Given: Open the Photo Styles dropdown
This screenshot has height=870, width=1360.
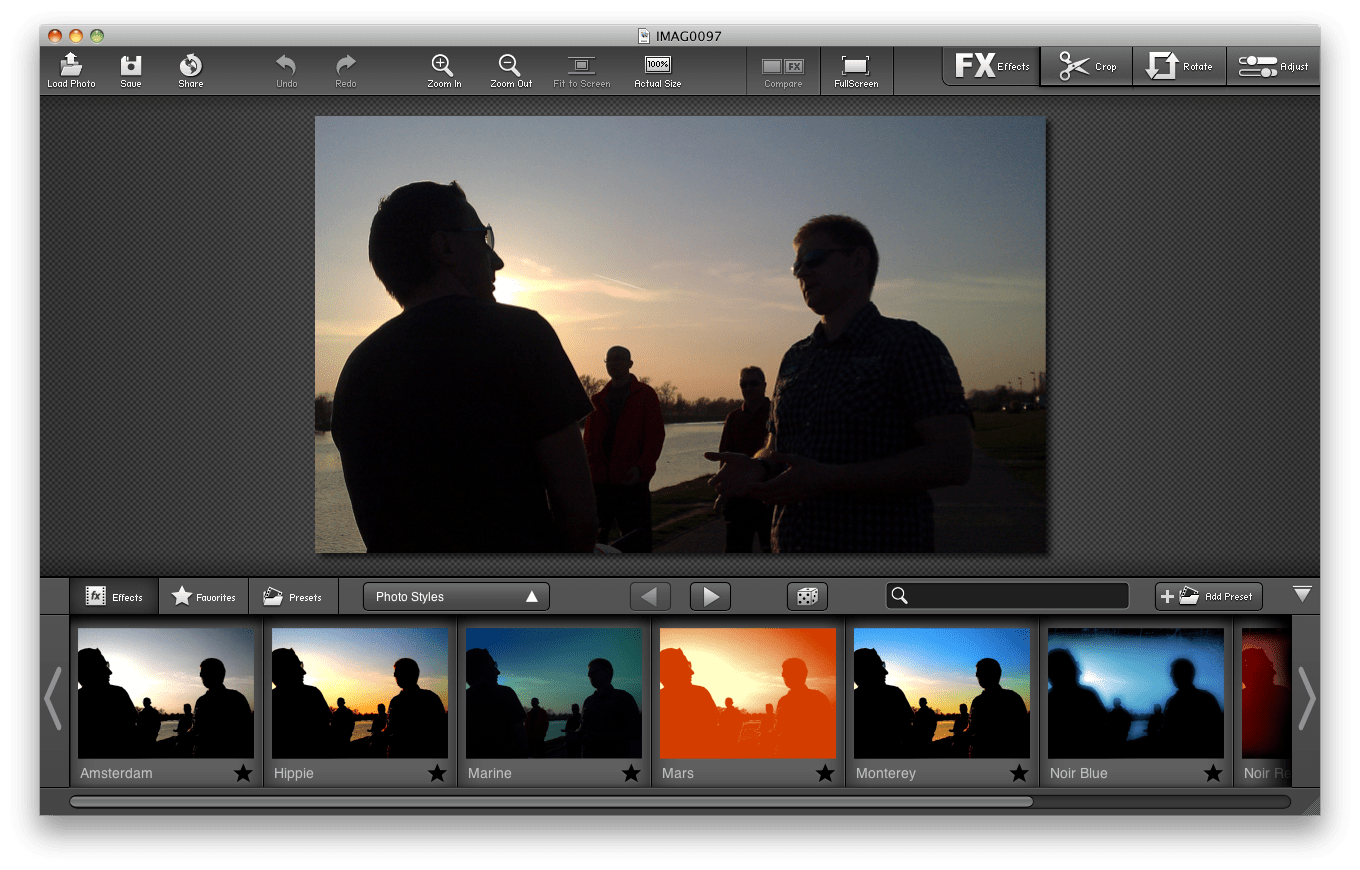Looking at the screenshot, I should (455, 596).
